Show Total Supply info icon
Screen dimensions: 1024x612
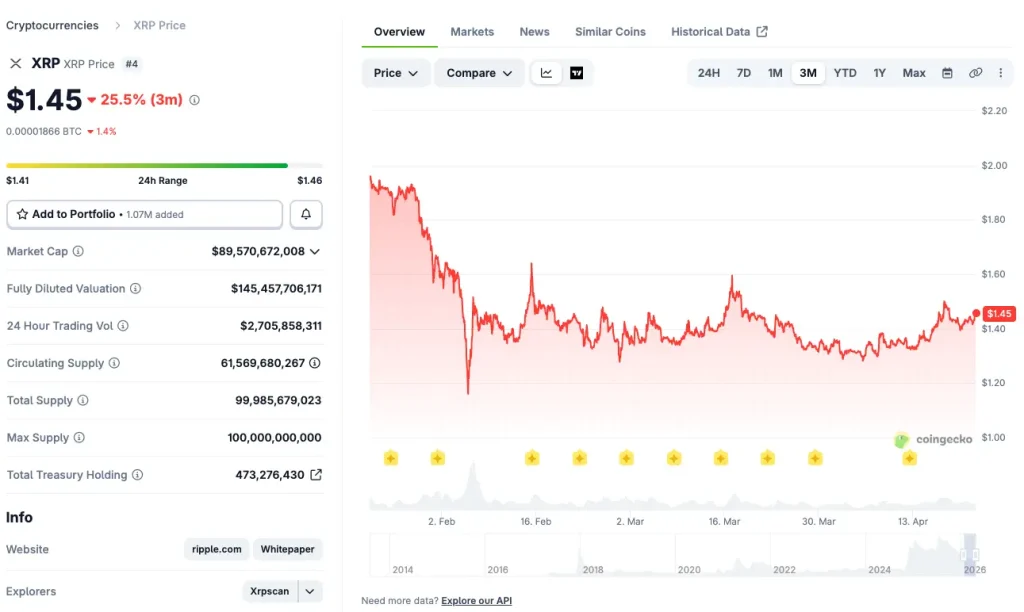83,400
